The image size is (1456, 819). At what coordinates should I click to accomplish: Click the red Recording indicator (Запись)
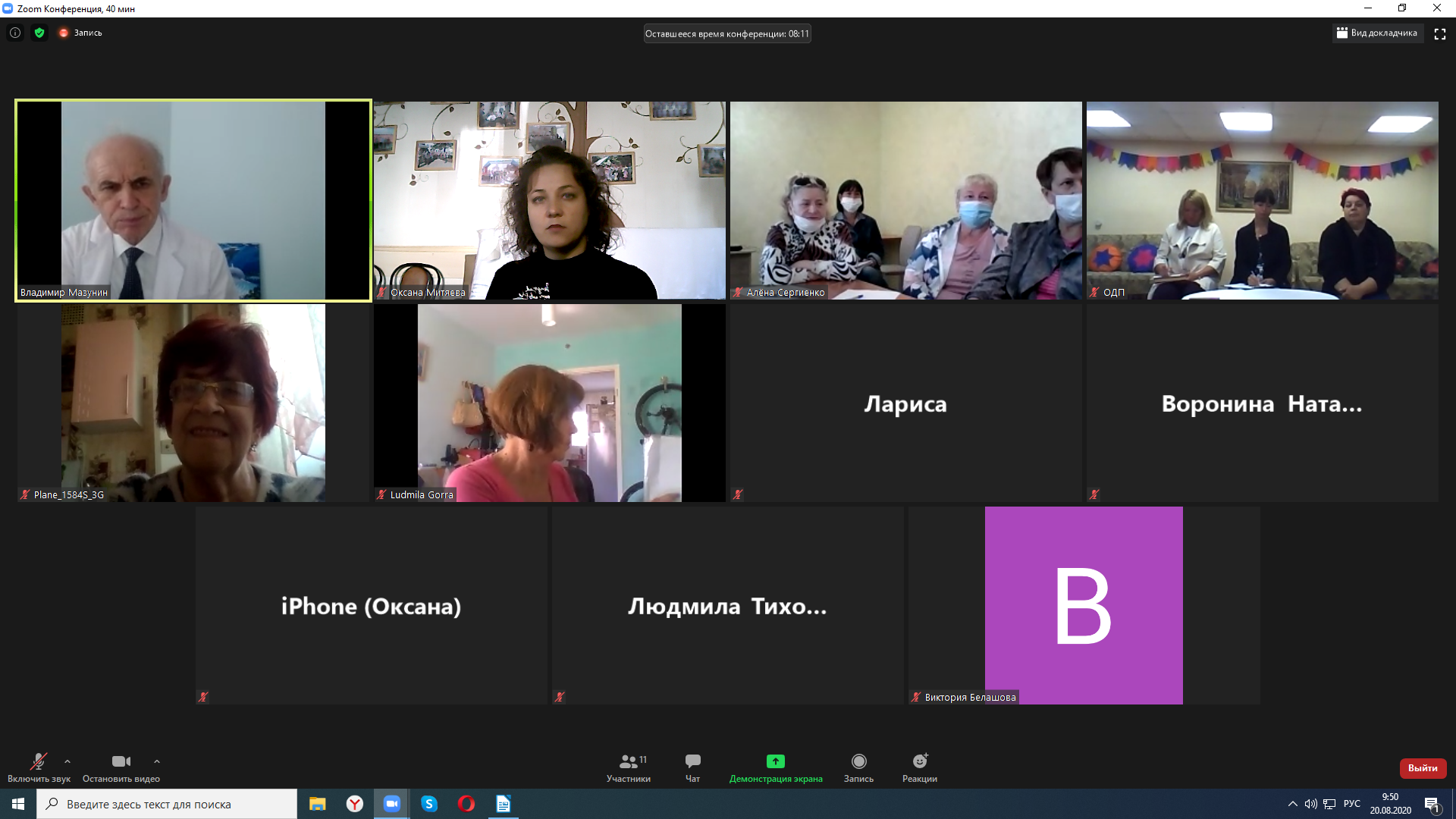click(x=80, y=33)
